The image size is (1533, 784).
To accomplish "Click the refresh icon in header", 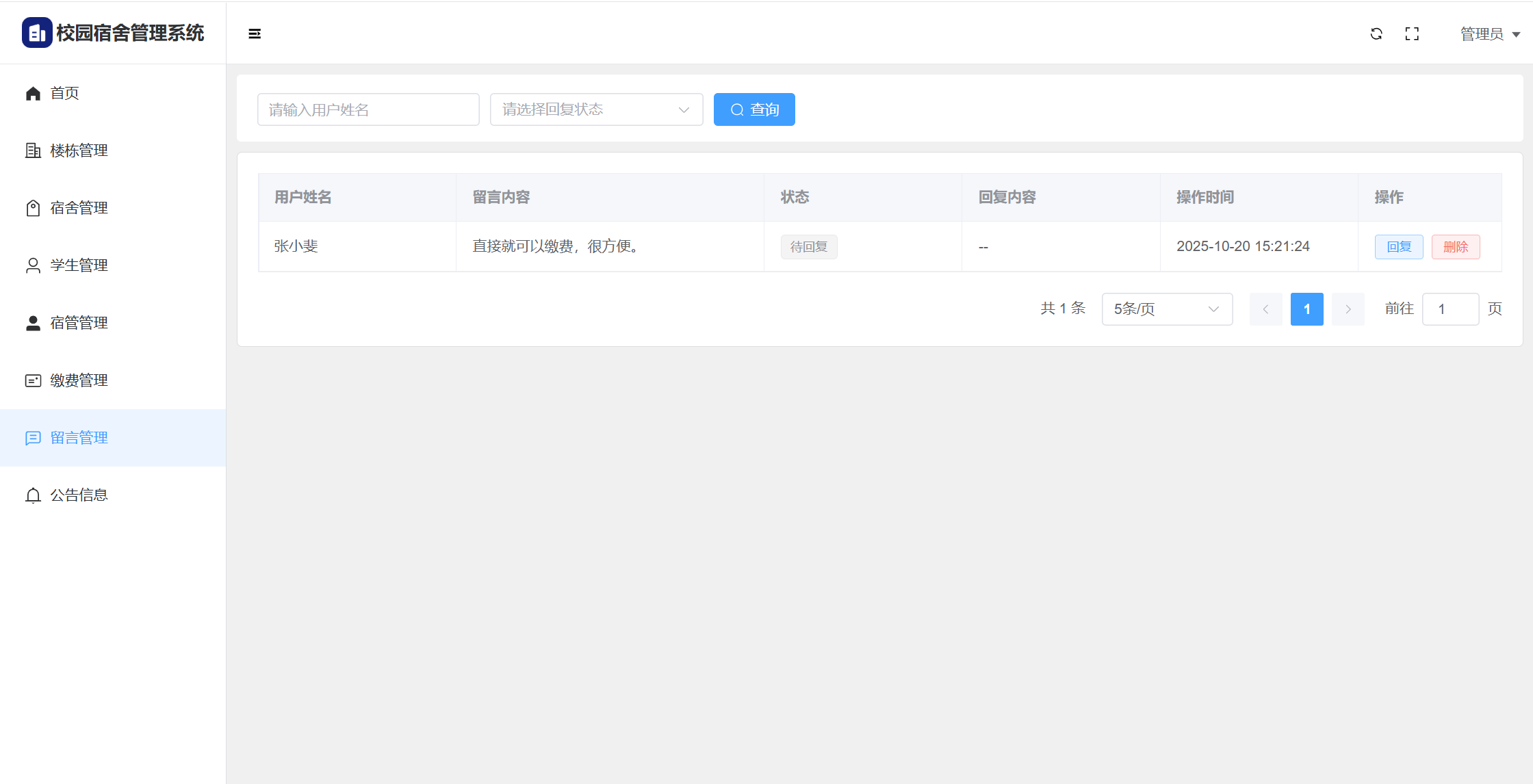I will [x=1376, y=34].
